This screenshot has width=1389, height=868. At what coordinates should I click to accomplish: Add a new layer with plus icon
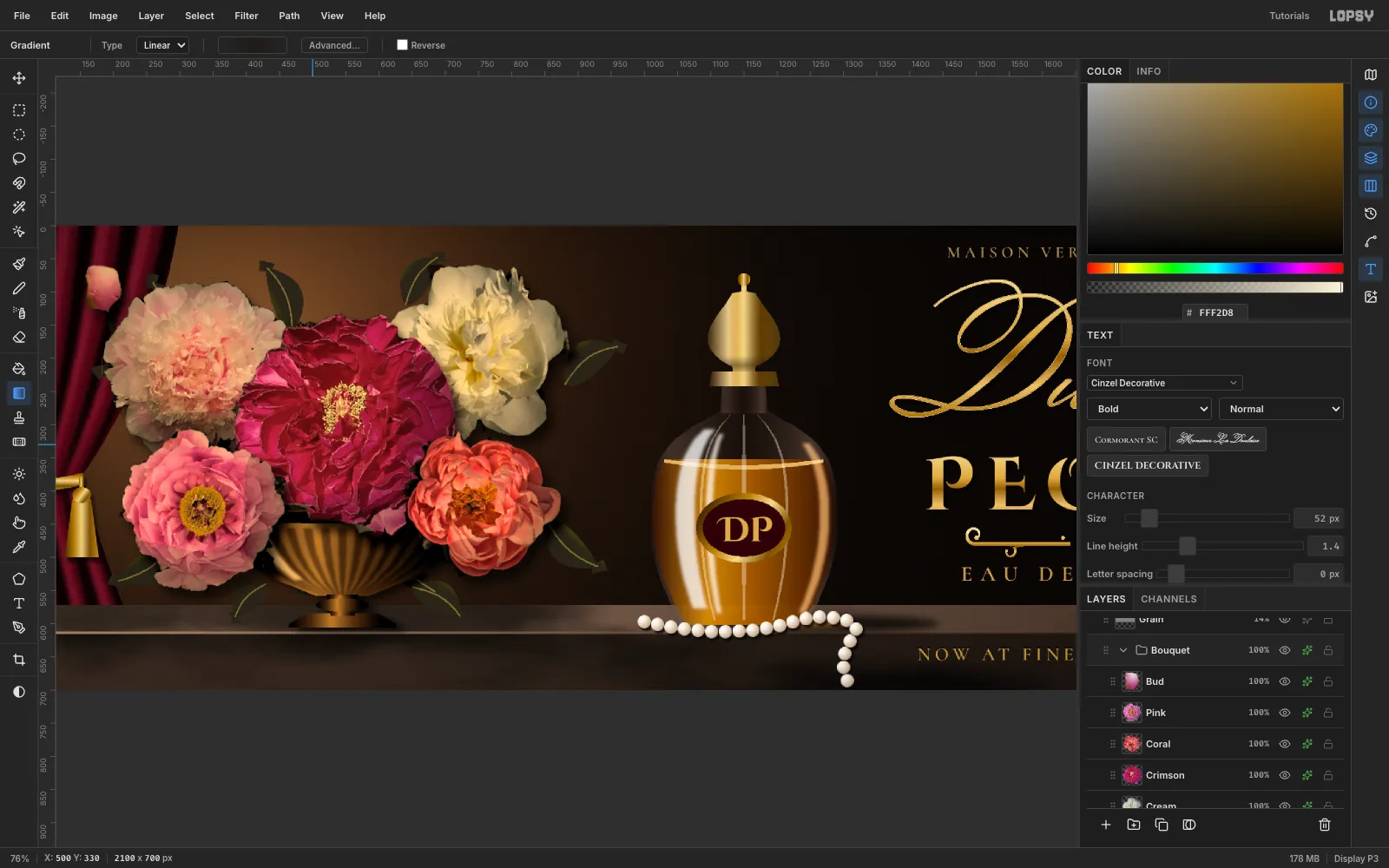(1106, 825)
